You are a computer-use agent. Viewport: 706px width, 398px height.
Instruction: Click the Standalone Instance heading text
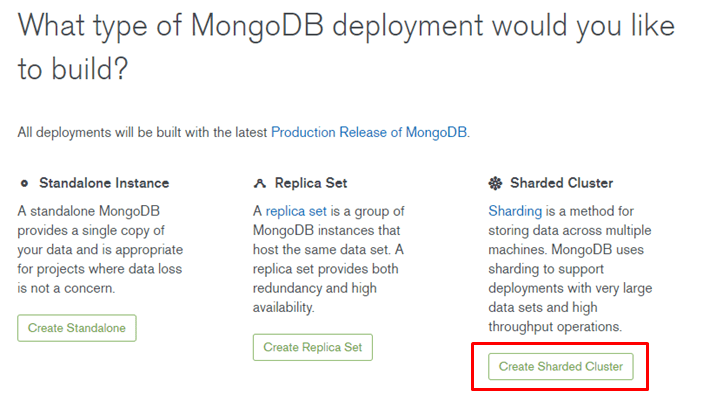tap(104, 183)
